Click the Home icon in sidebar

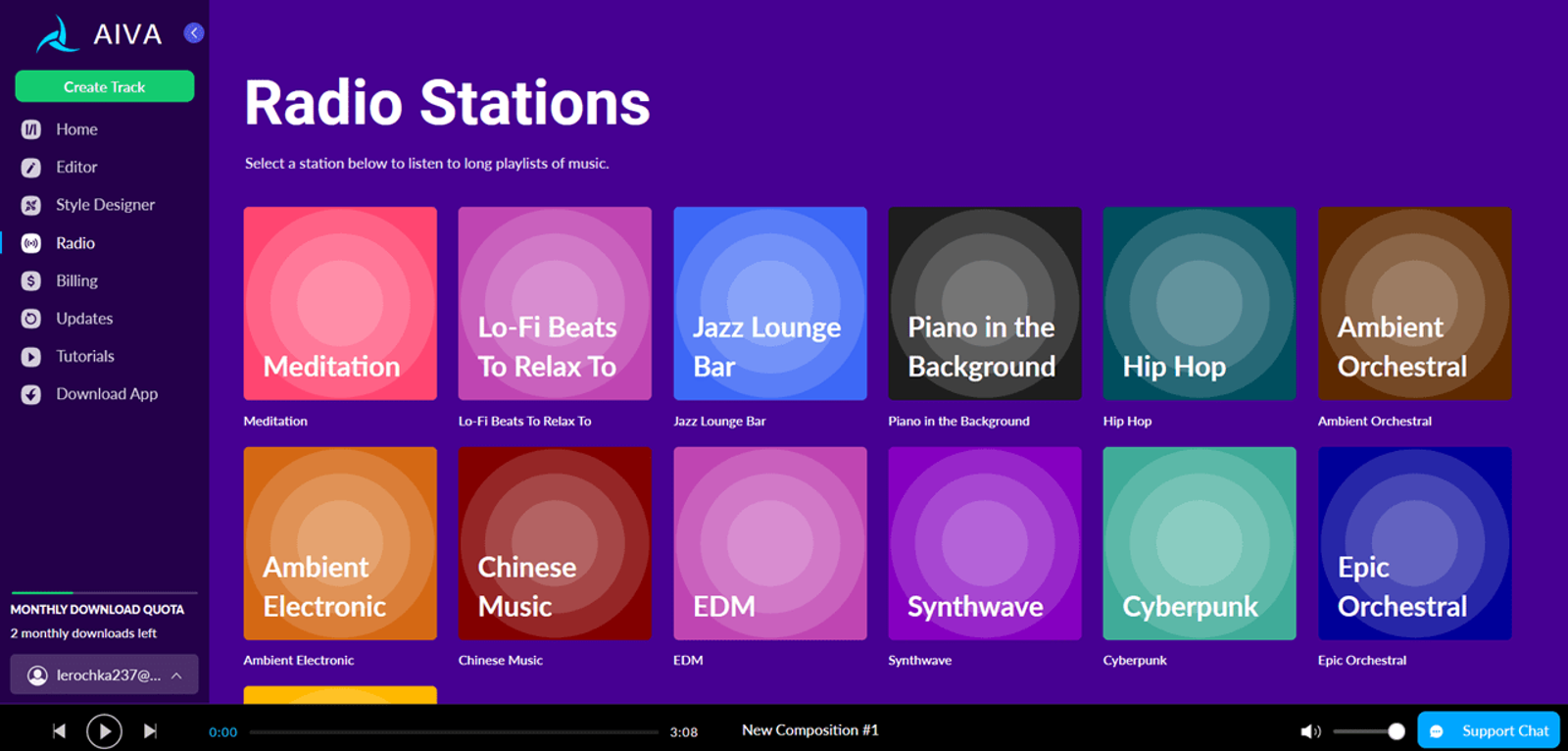click(x=31, y=129)
